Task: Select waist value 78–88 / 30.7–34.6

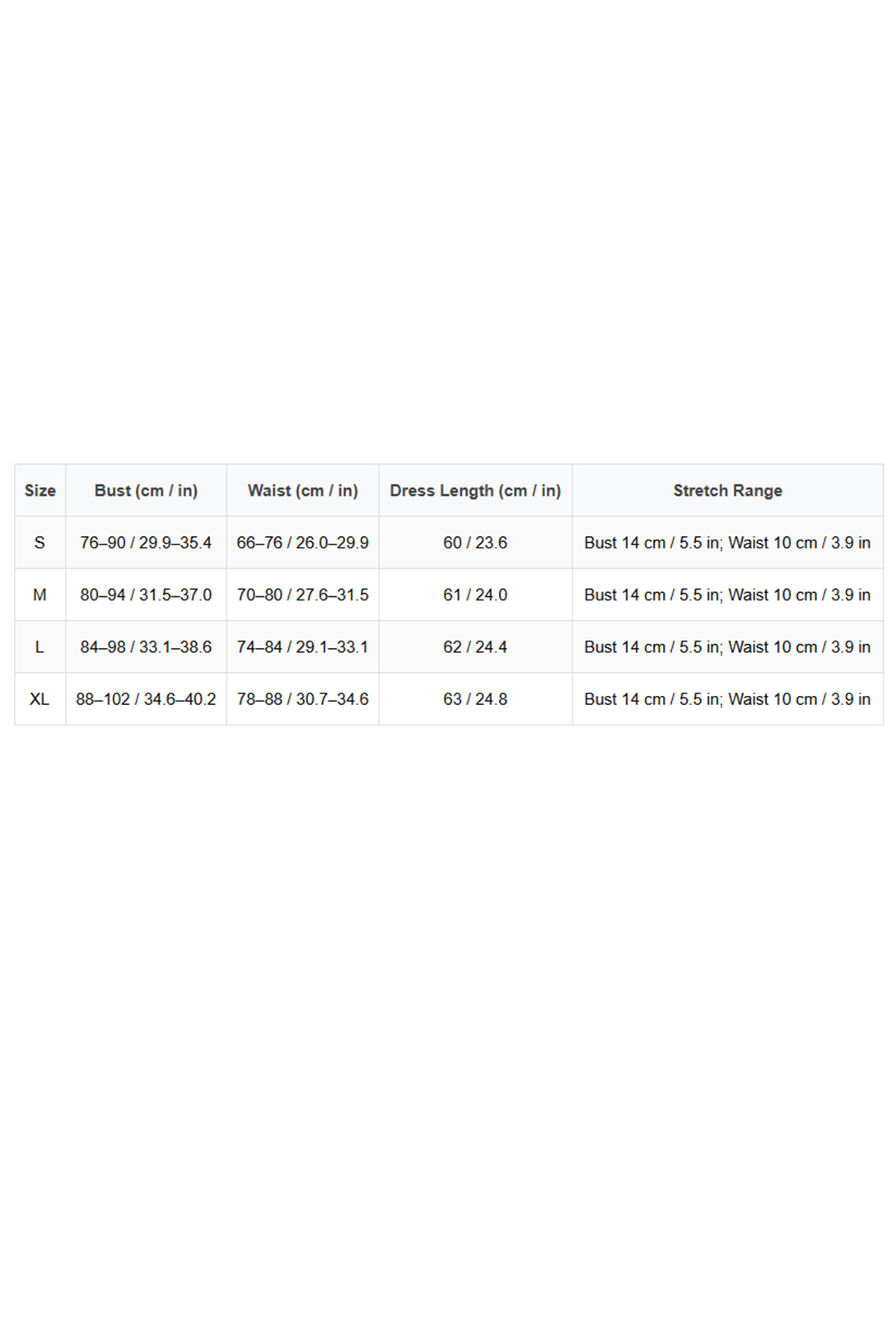Action: coord(302,699)
